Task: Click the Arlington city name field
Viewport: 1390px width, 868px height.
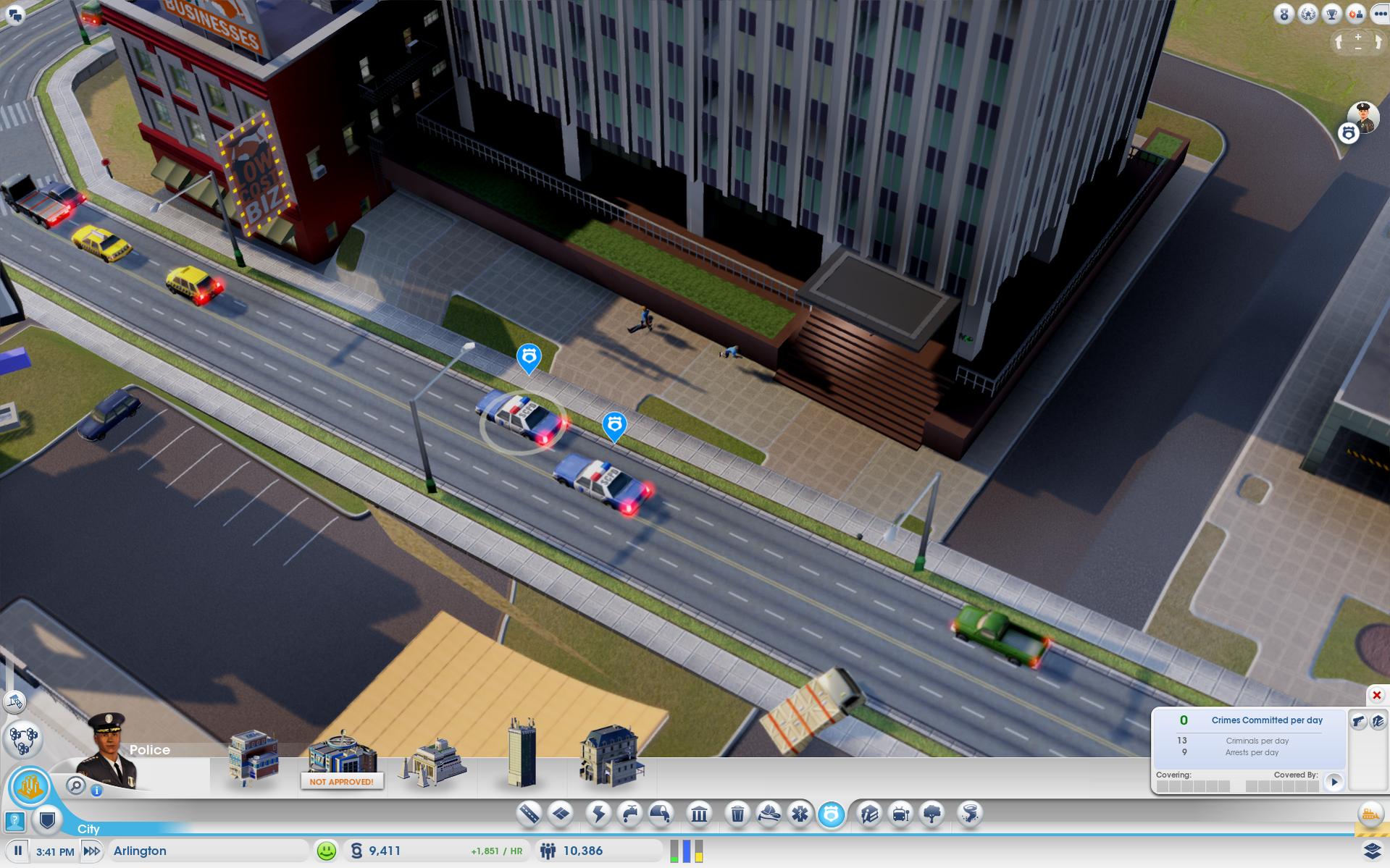Action: point(209,851)
